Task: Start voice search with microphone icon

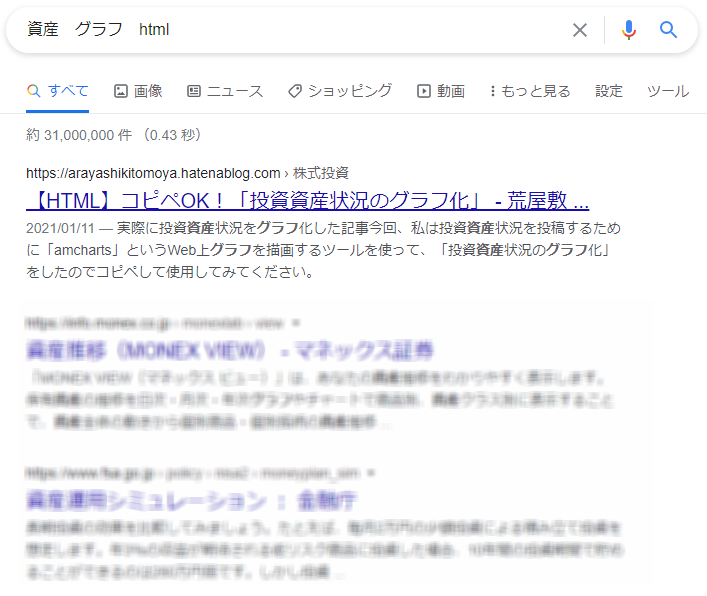Action: 629,30
